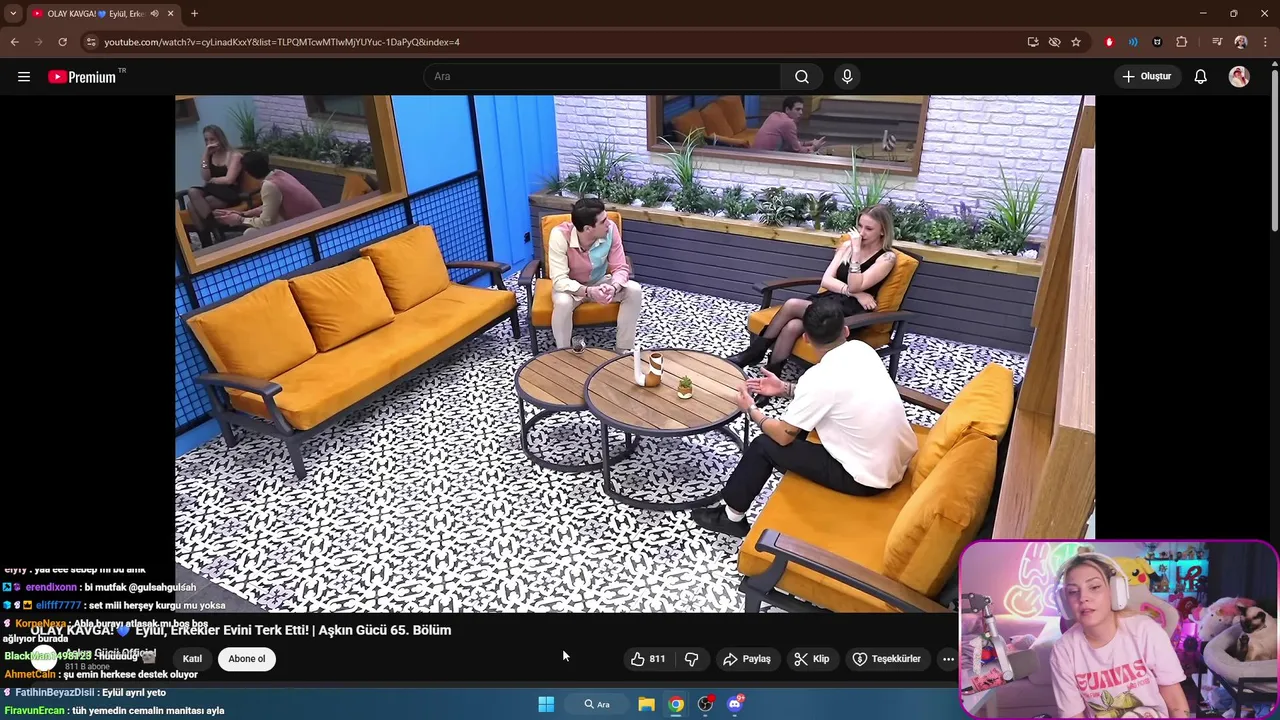Mute the tab via speaker icon
Viewport: 1280px width, 720px height.
click(154, 13)
